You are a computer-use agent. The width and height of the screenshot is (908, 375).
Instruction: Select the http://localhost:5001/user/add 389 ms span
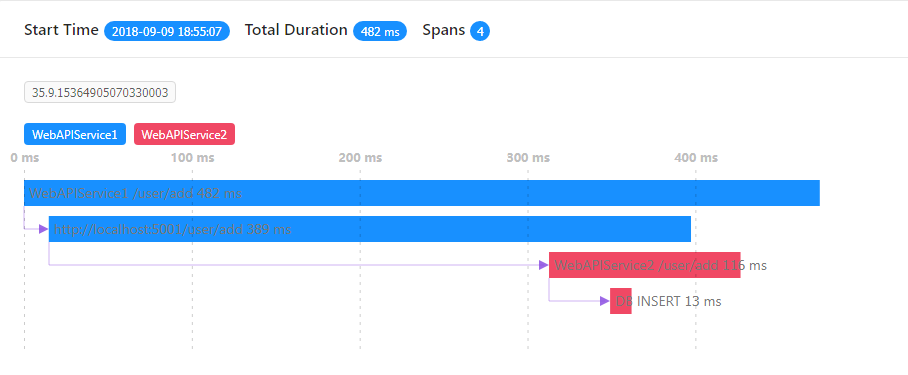pyautogui.click(x=369, y=229)
